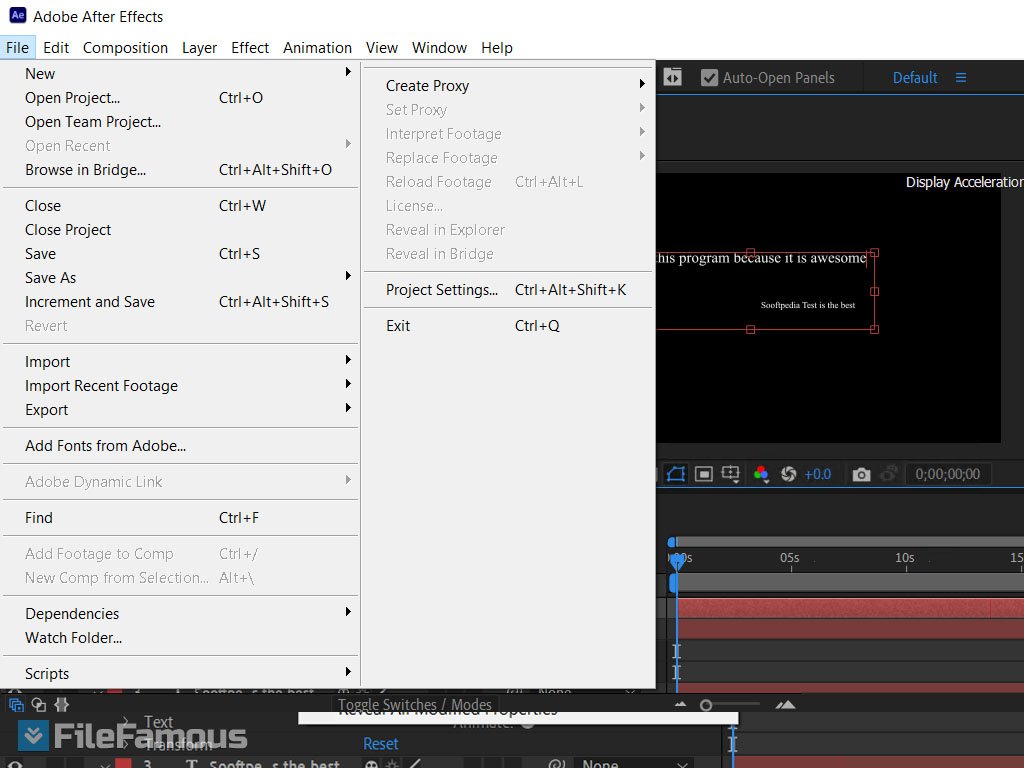This screenshot has height=768, width=1024.
Task: Click the 05s mark on the time ruler
Action: 790,558
